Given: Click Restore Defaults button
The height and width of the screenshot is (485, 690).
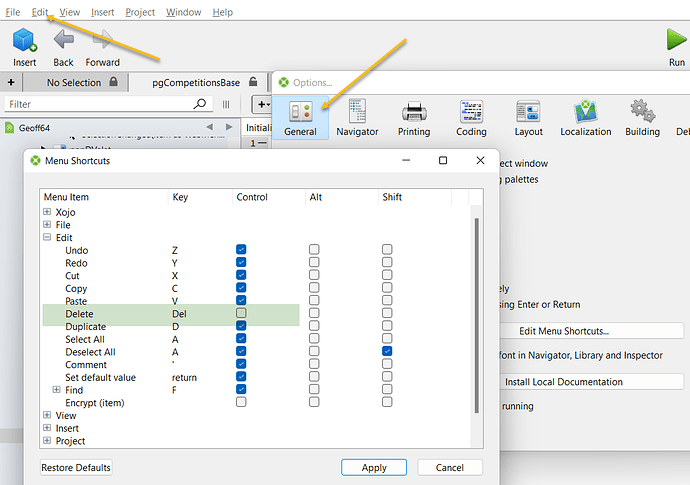Looking at the screenshot, I should point(76,467).
